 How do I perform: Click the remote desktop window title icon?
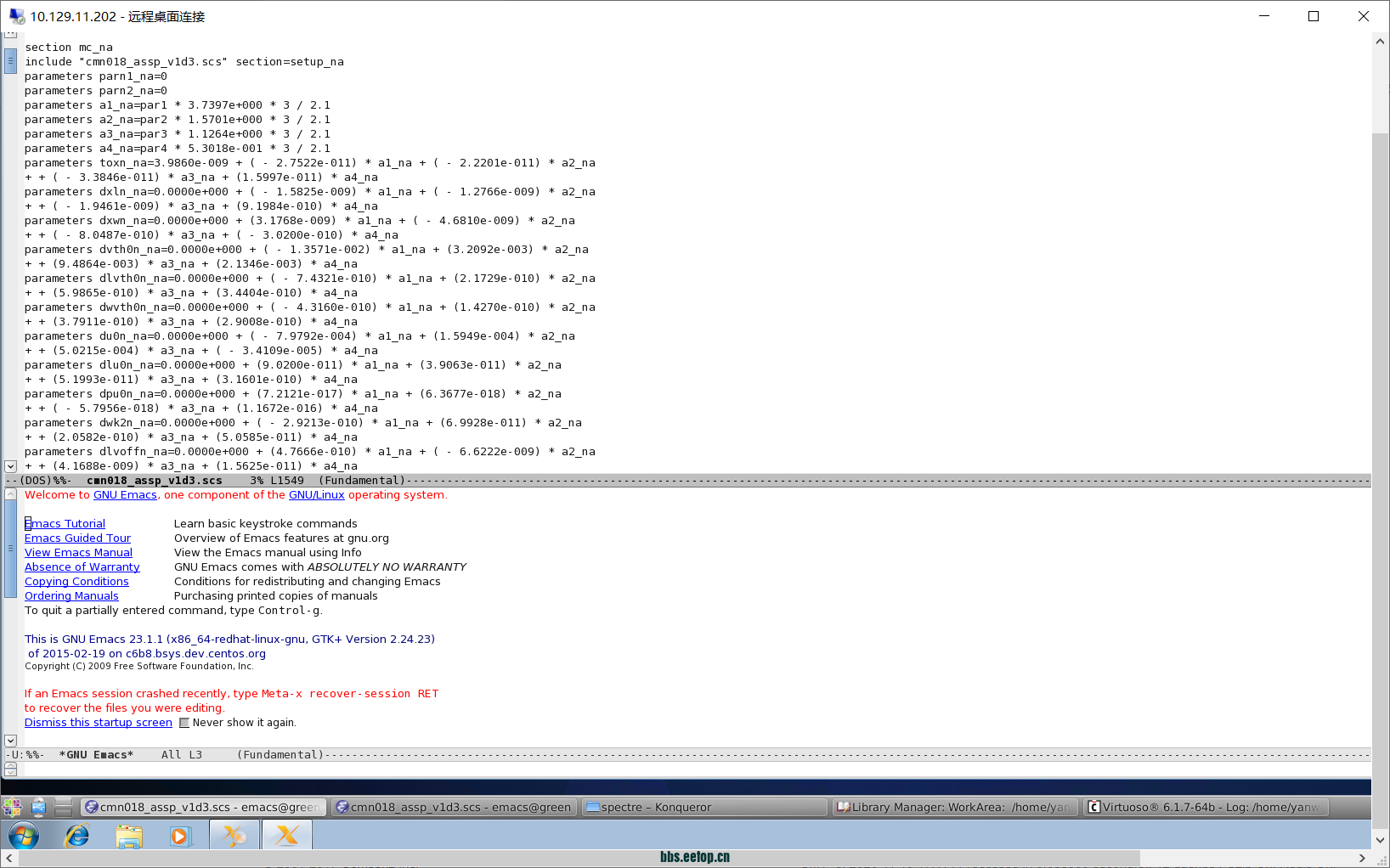(x=16, y=16)
